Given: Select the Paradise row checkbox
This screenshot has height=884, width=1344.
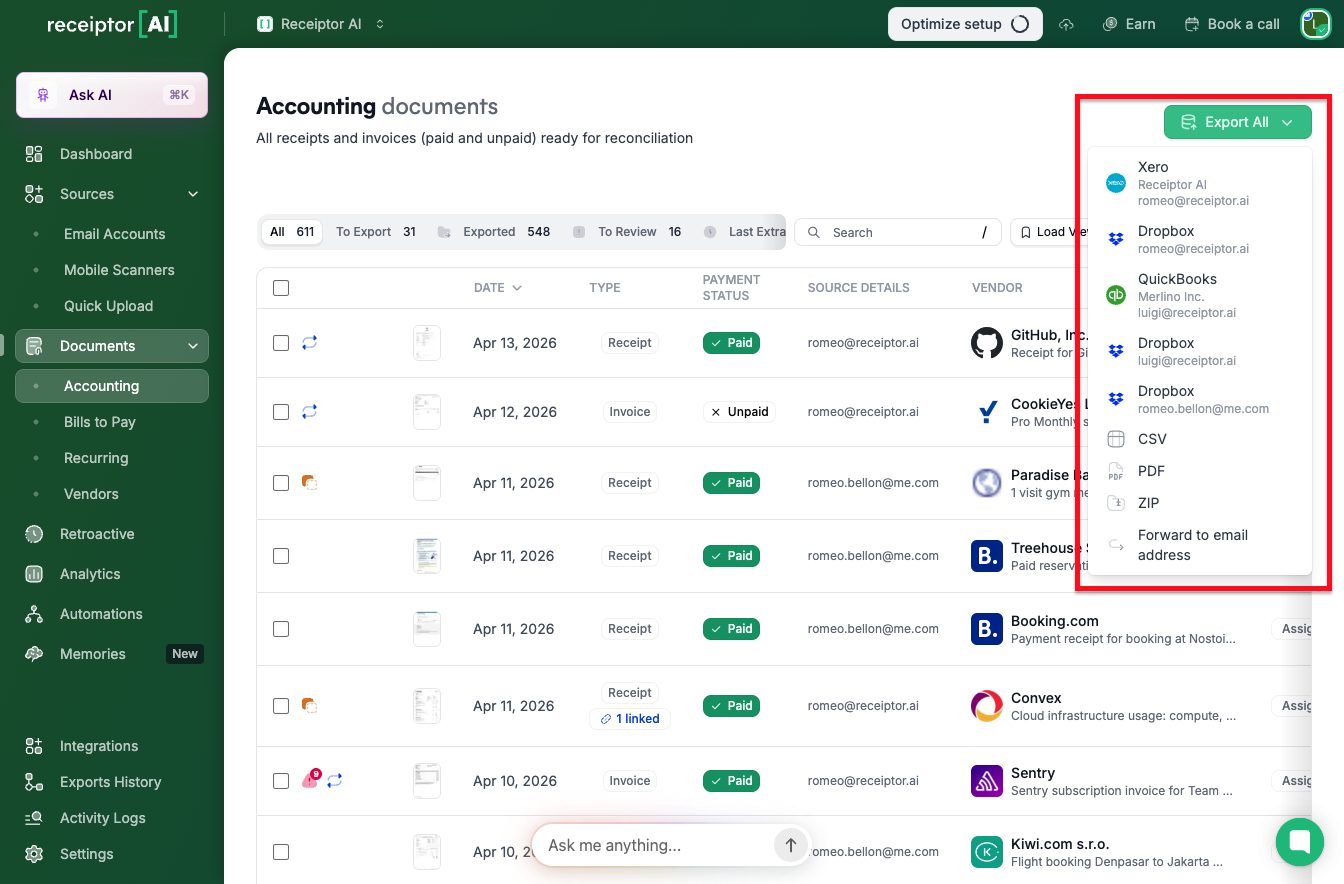Looking at the screenshot, I should 281,483.
